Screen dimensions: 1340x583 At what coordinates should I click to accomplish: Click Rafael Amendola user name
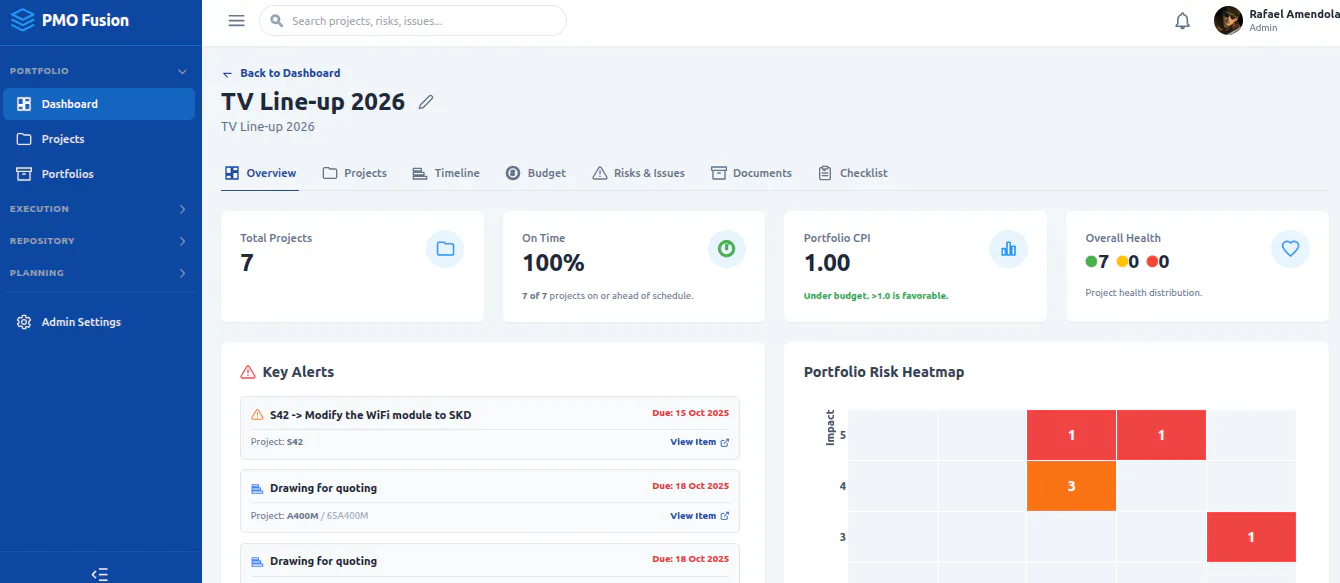[x=1294, y=14]
